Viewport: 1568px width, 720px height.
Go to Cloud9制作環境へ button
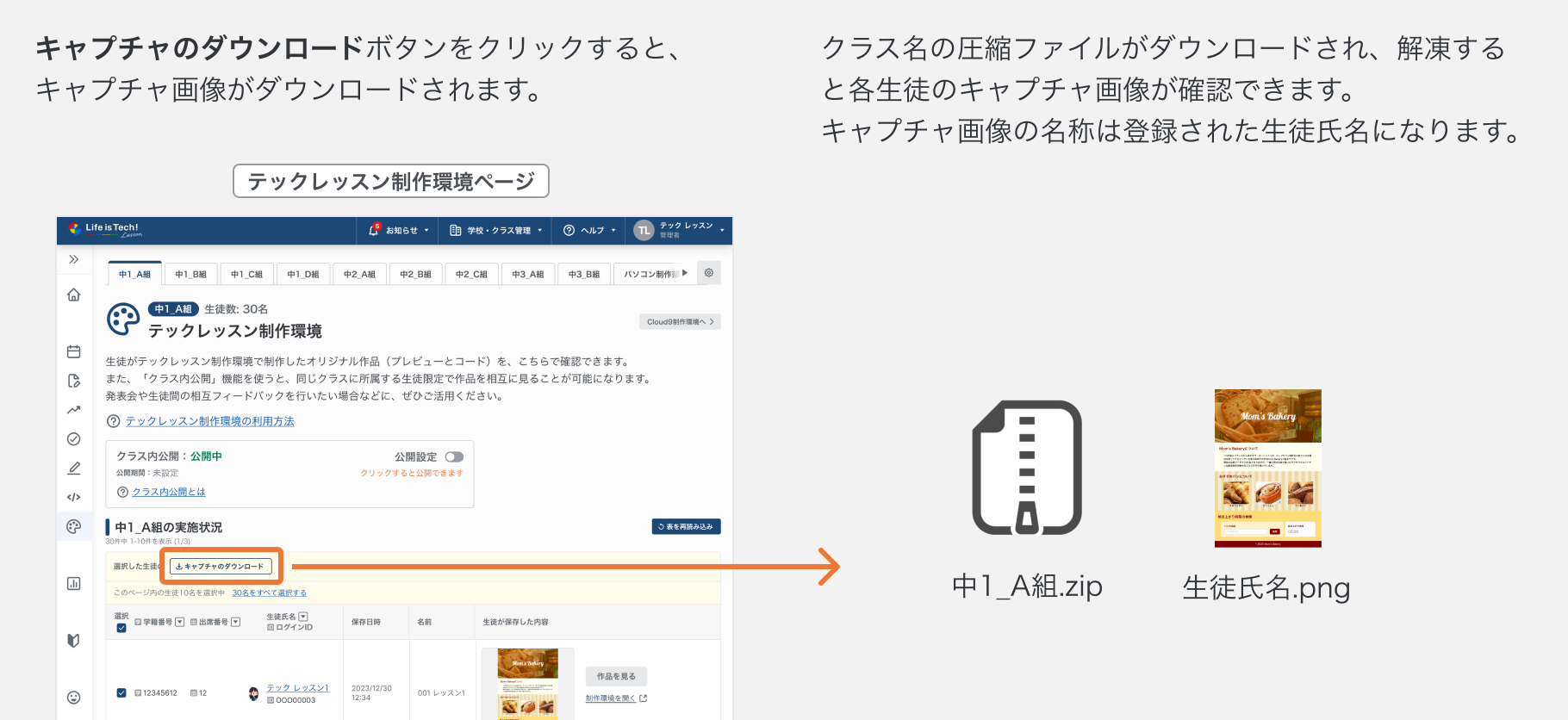[680, 322]
